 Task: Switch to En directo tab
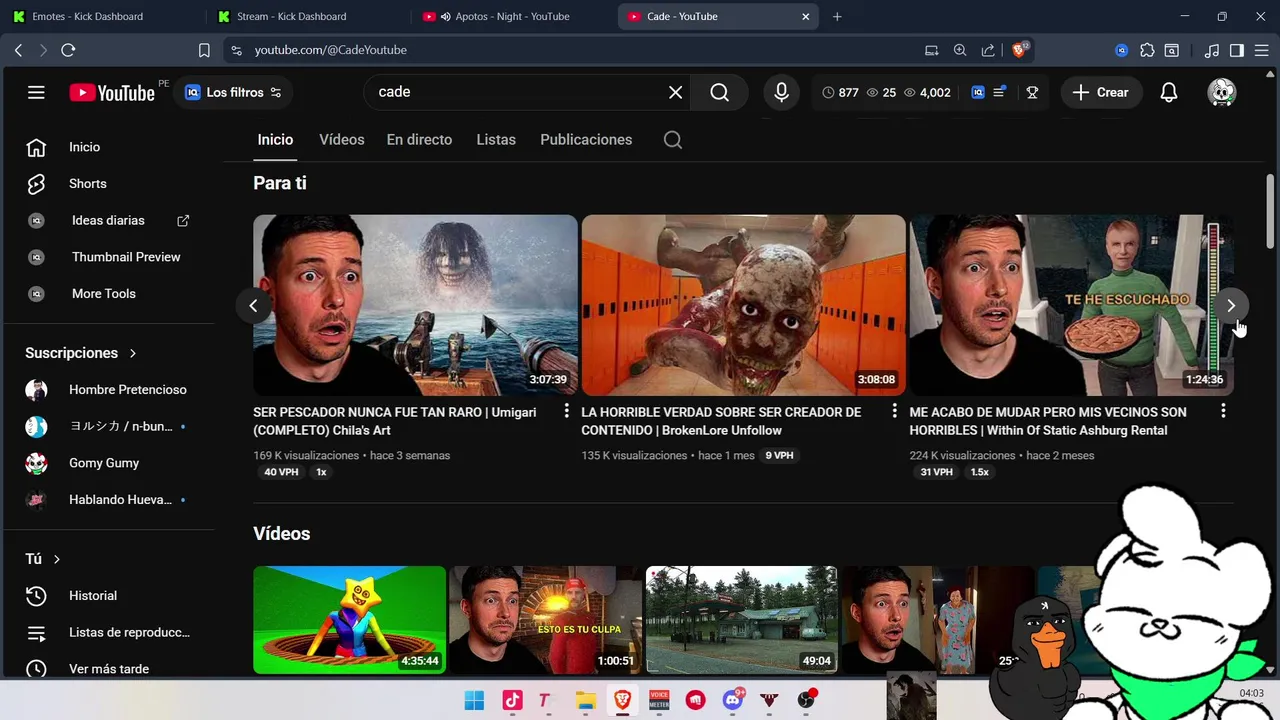click(x=419, y=140)
